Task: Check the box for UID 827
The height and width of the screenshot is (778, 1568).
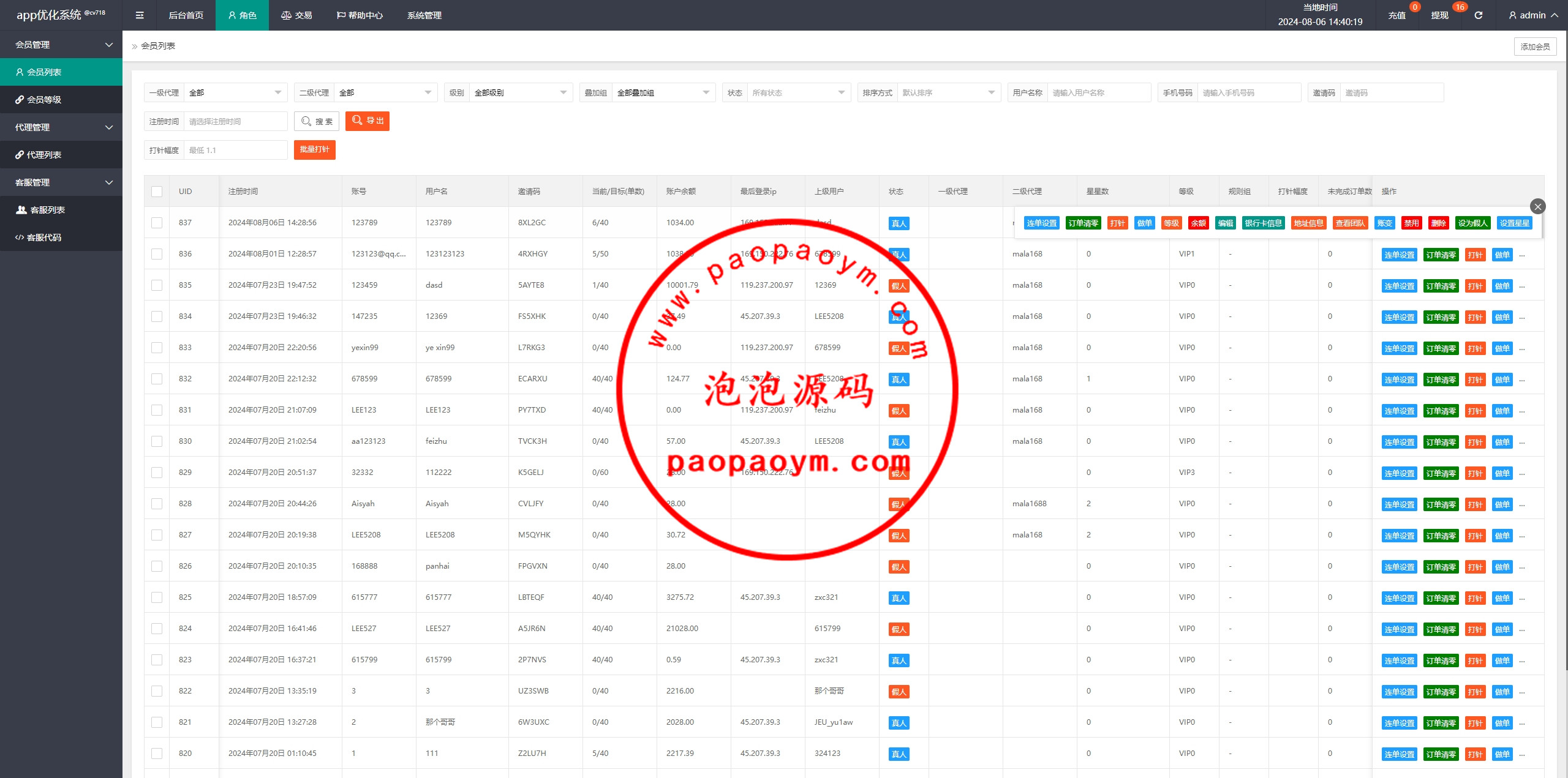Action: click(157, 535)
